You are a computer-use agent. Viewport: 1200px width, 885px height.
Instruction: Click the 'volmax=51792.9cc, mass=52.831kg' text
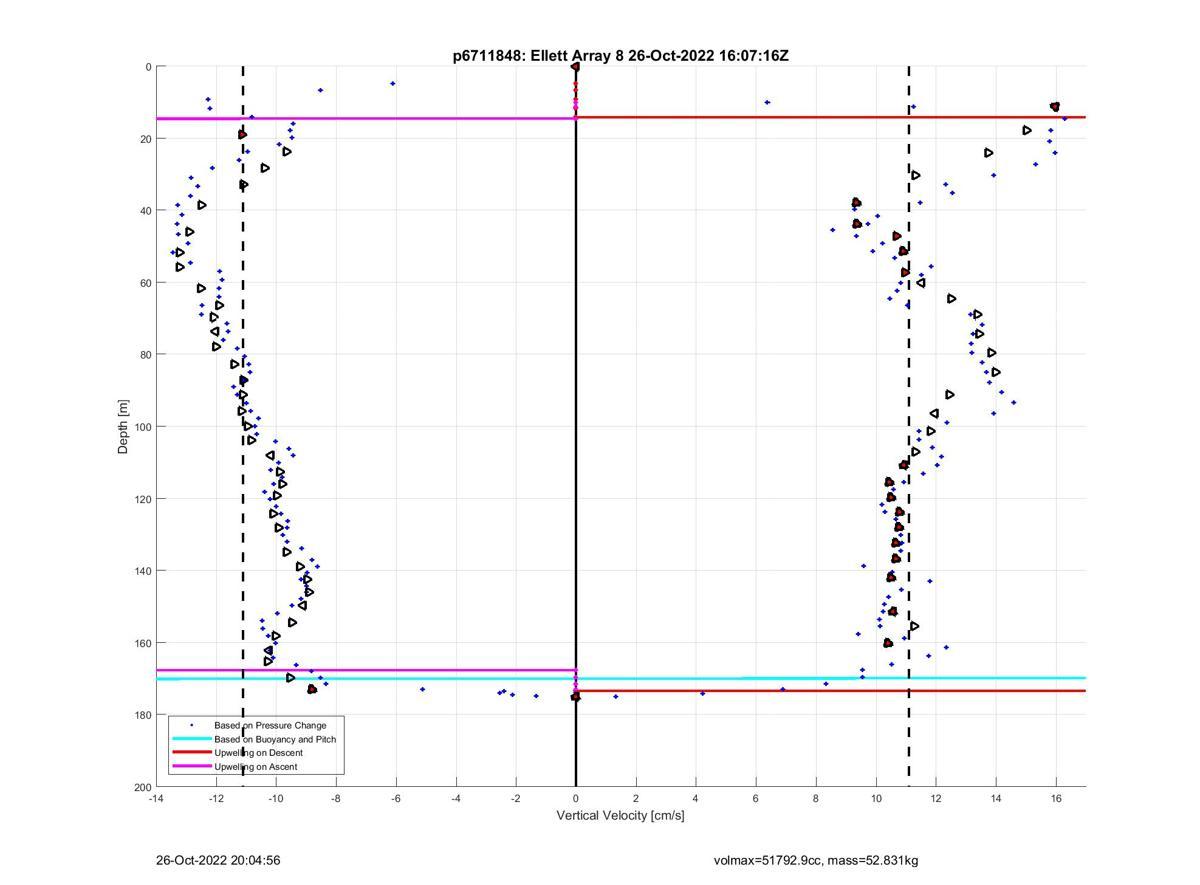click(x=816, y=860)
